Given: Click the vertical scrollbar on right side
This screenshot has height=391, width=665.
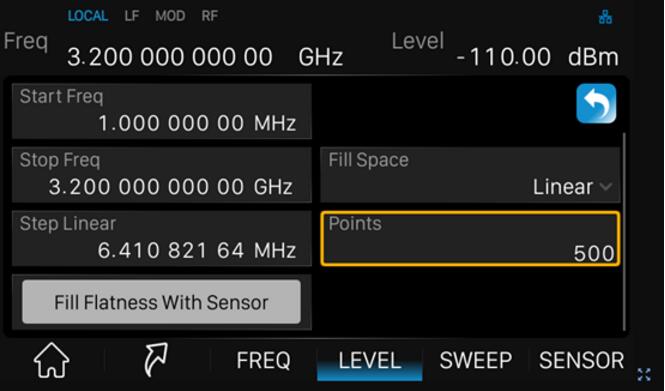Looking at the screenshot, I should pyautogui.click(x=624, y=231).
